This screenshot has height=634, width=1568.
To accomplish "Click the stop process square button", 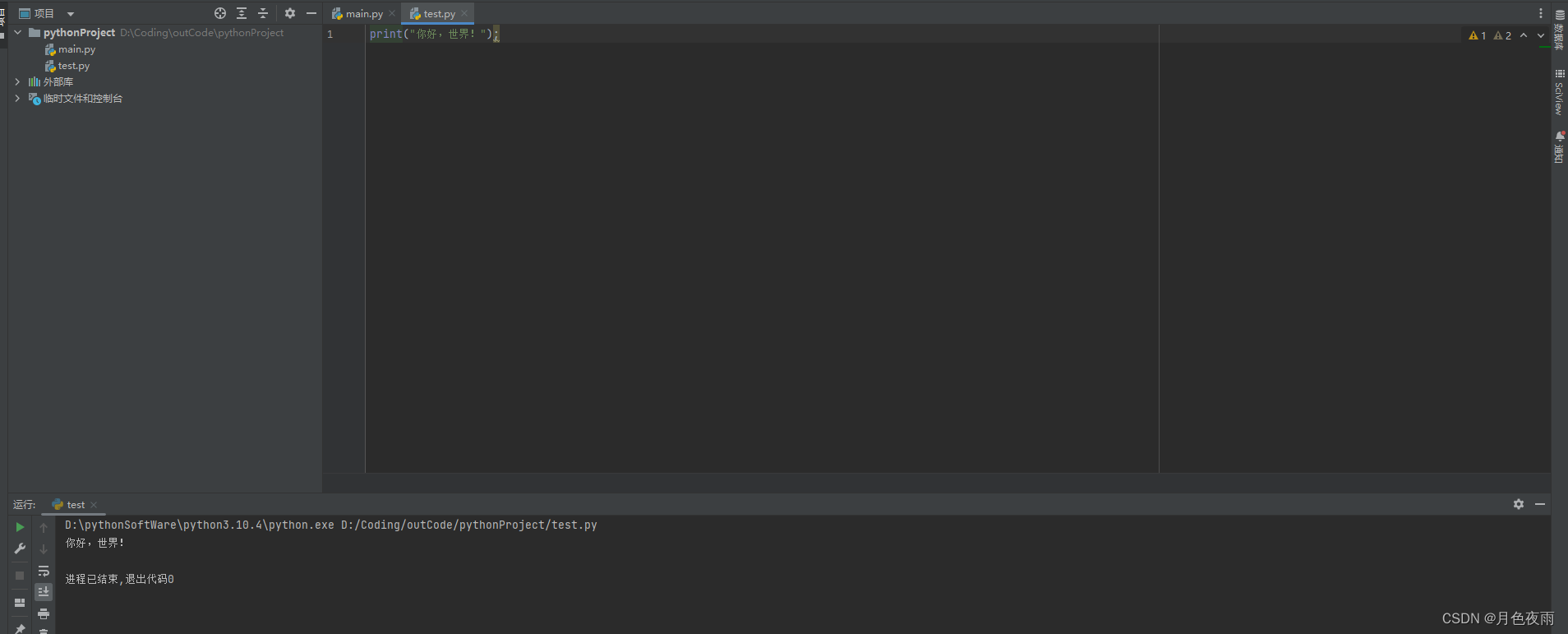I will coord(20,576).
